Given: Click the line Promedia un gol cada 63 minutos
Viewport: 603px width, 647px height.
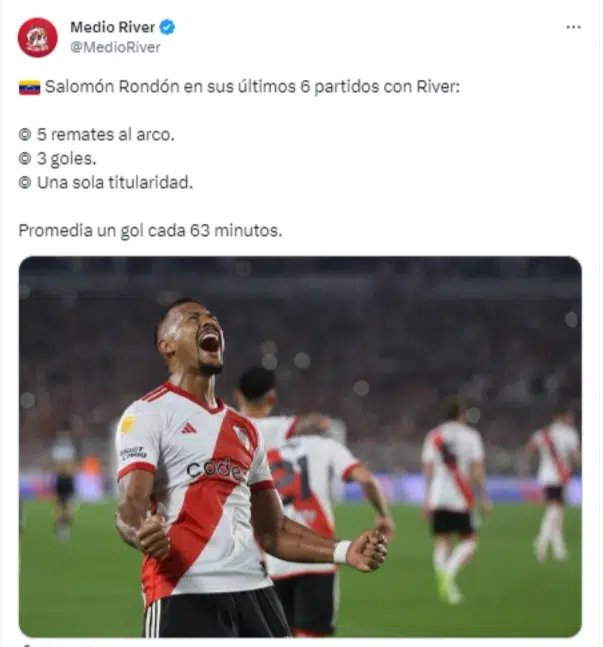Looking at the screenshot, I should (x=150, y=231).
